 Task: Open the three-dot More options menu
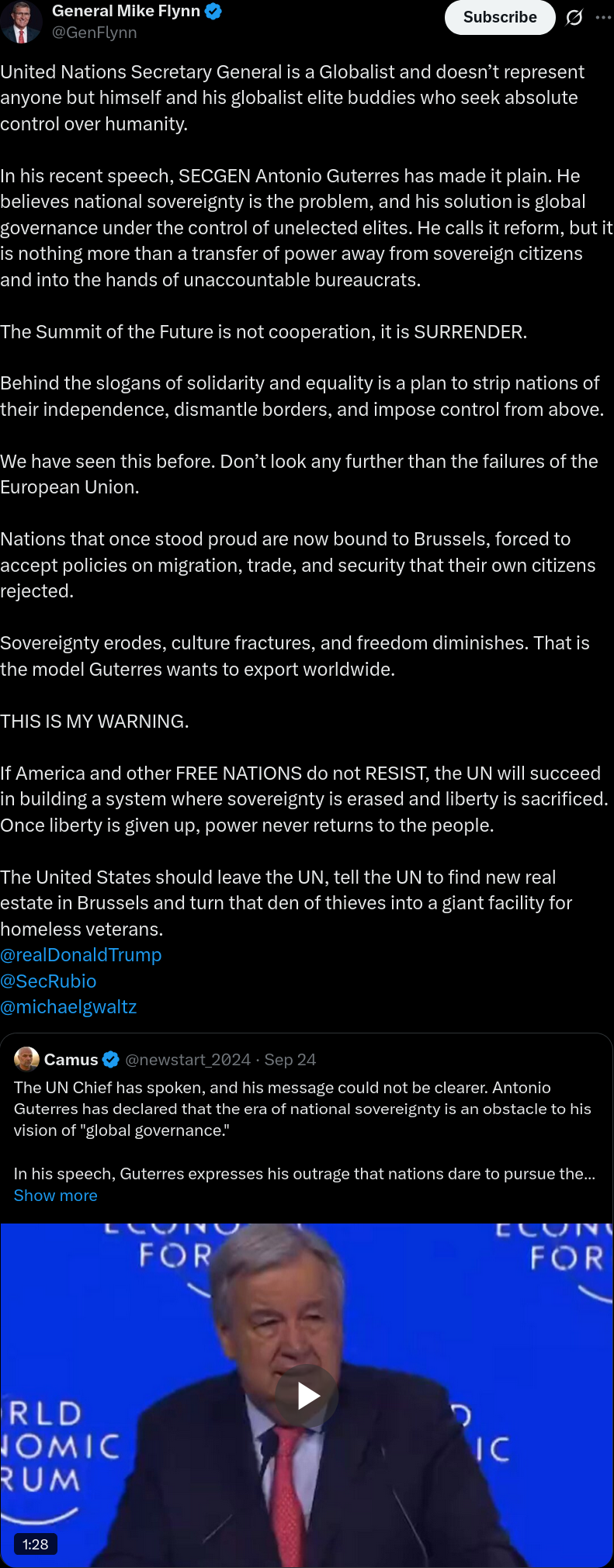[603, 17]
